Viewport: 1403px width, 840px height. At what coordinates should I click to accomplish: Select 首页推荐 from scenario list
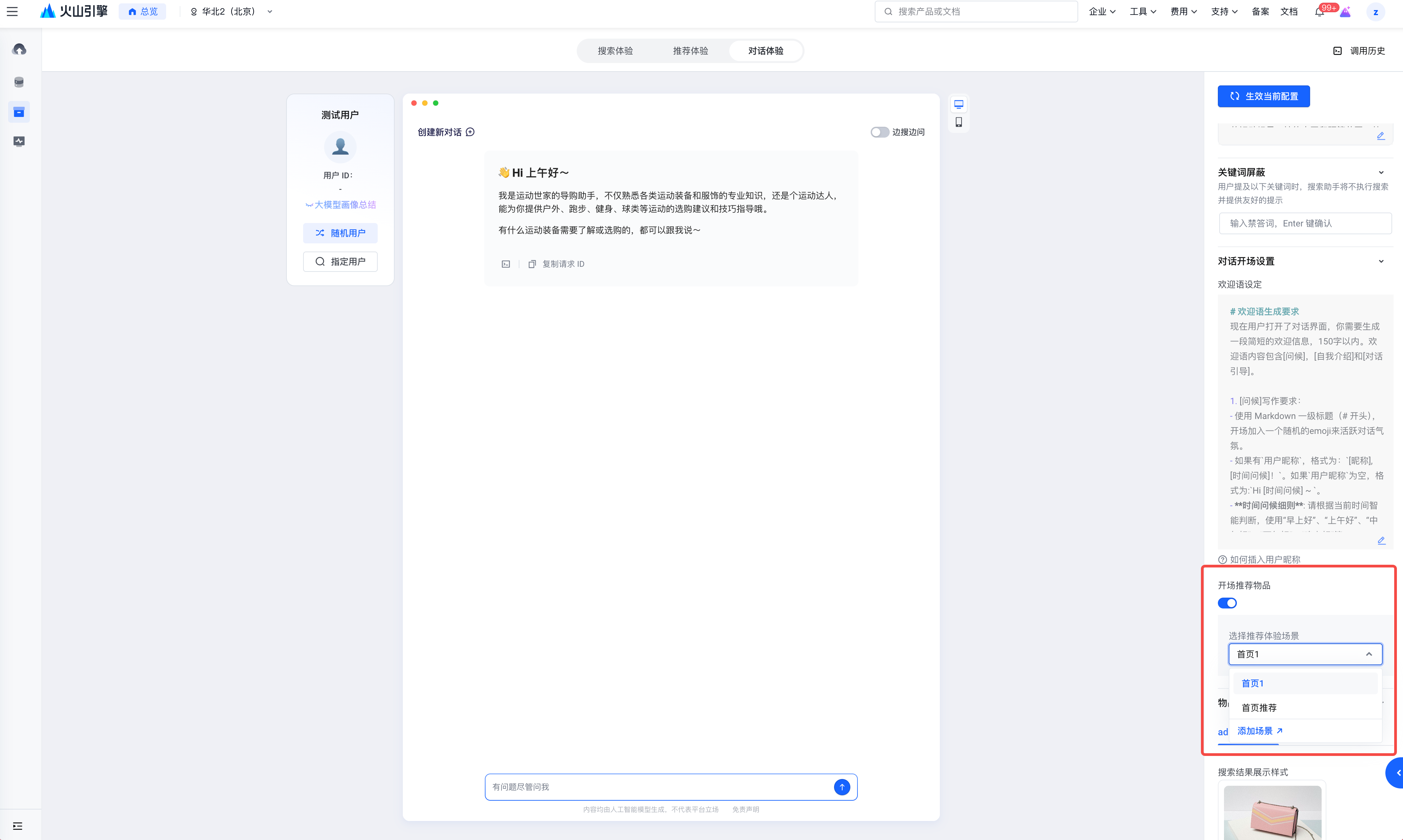pyautogui.click(x=1259, y=707)
